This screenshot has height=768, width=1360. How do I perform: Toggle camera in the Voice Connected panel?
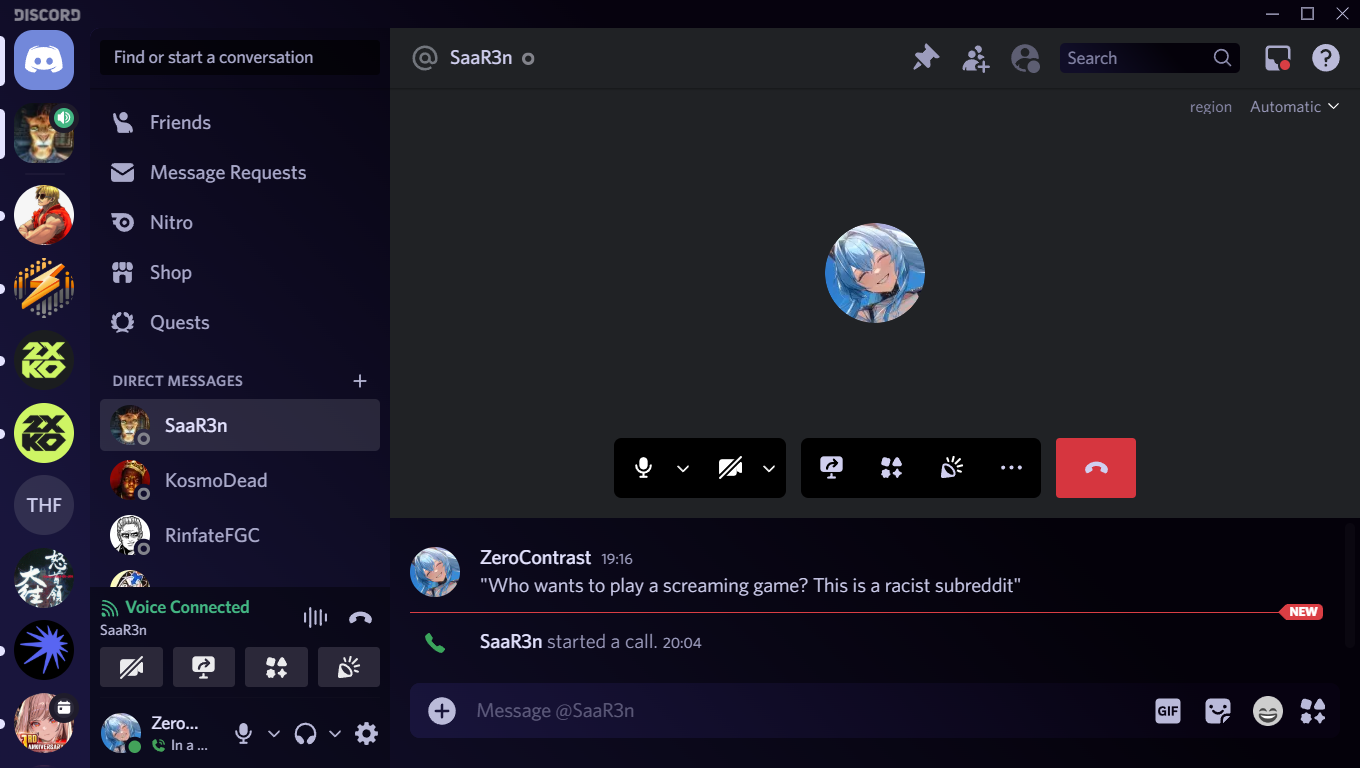[131, 667]
